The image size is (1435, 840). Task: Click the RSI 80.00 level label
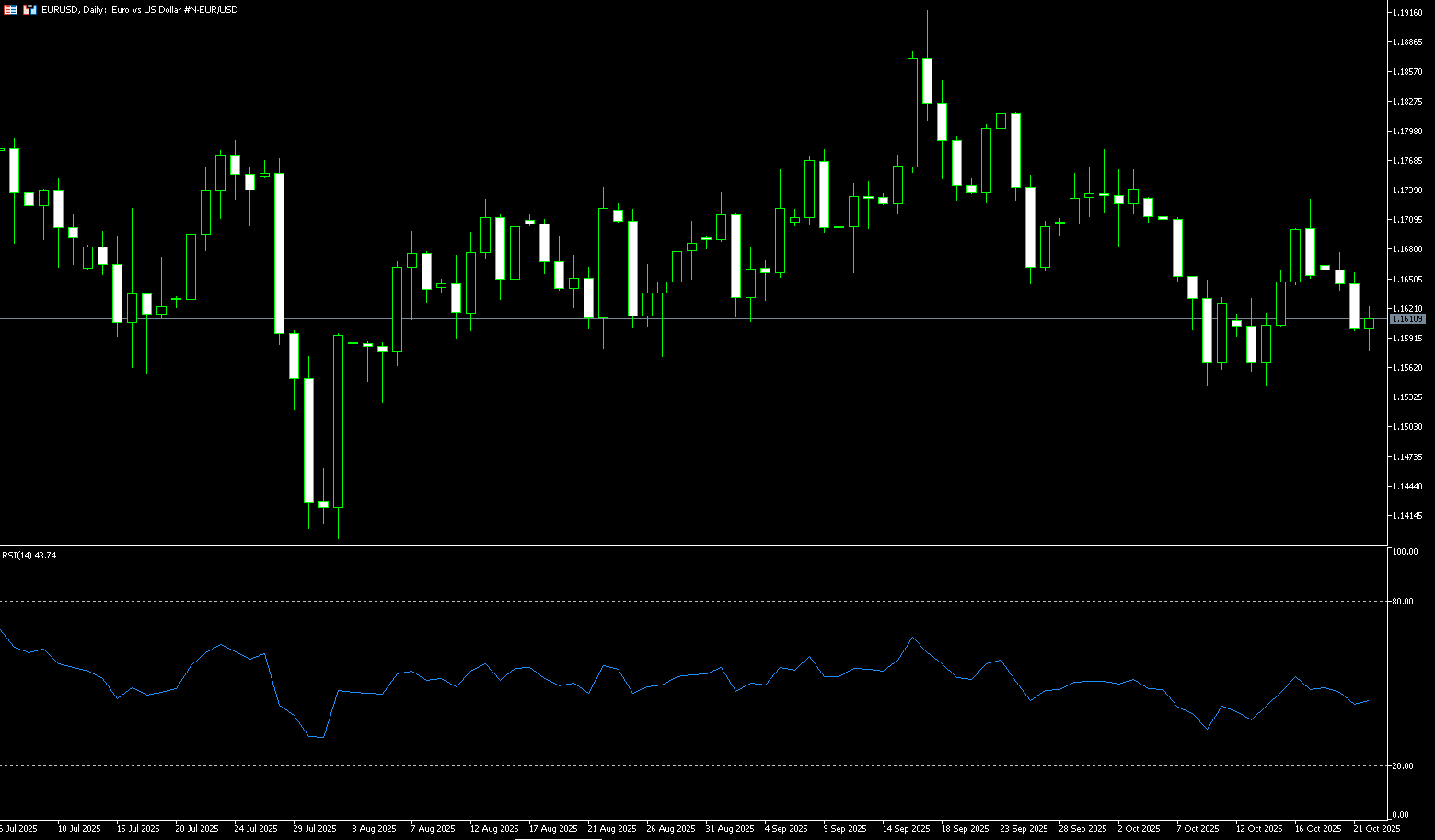[x=1404, y=602]
